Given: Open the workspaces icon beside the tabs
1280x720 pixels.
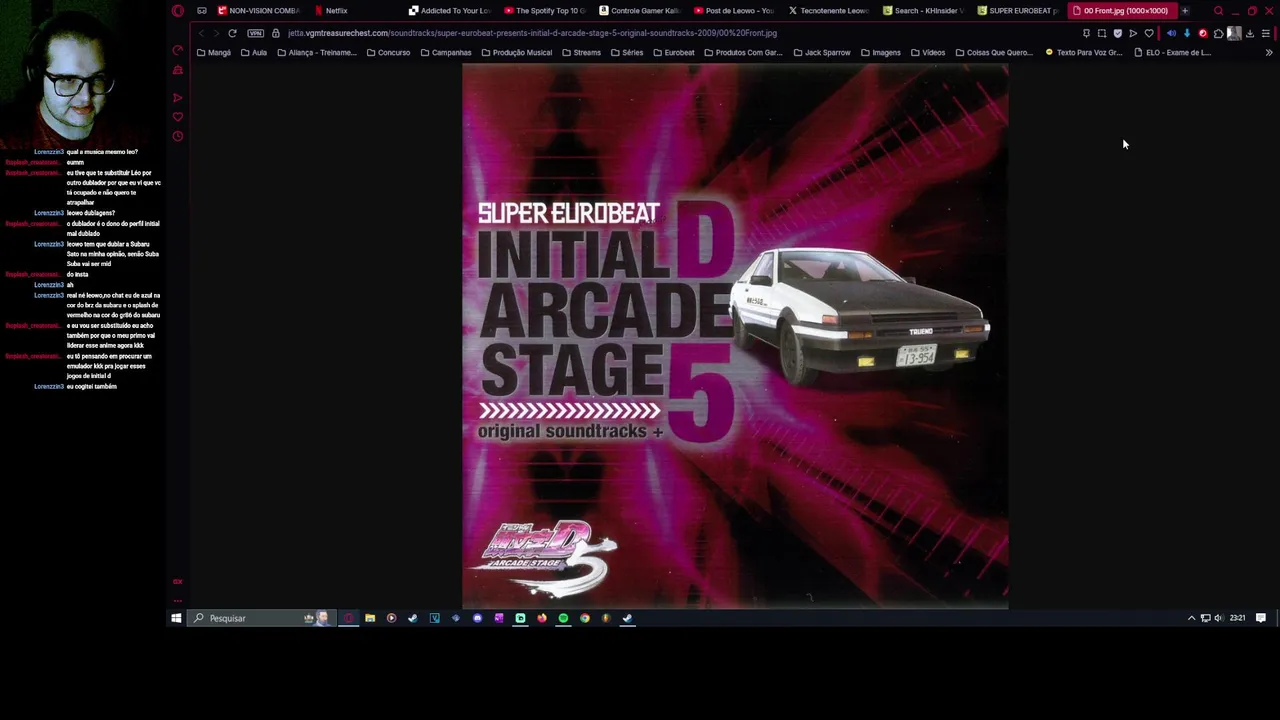Looking at the screenshot, I should tap(202, 11).
